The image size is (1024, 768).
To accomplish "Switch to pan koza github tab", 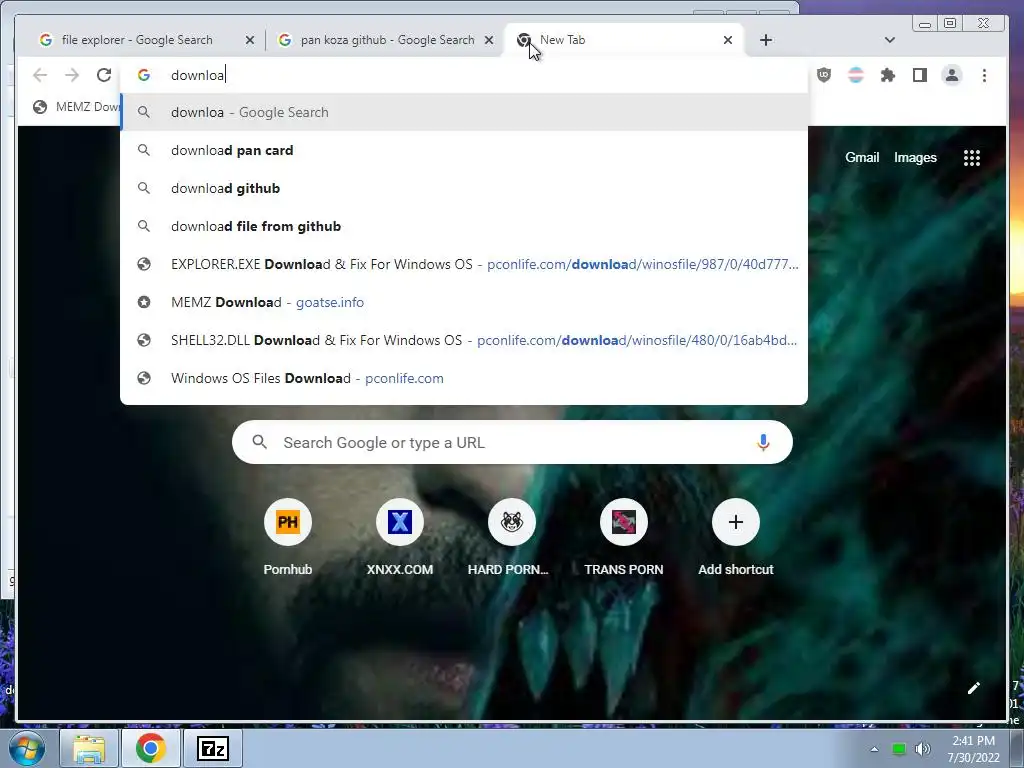I will (x=385, y=40).
